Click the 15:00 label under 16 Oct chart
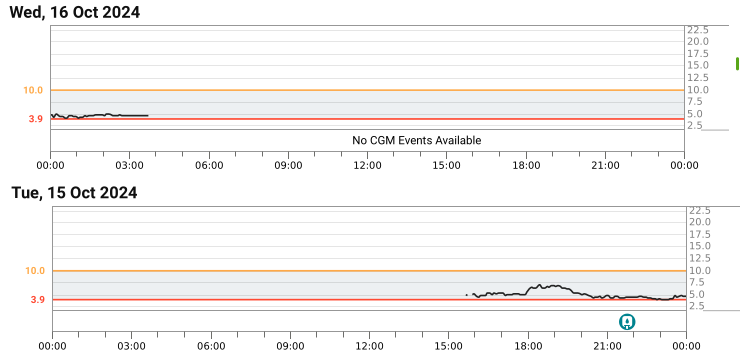This screenshot has height=362, width=740. click(447, 166)
